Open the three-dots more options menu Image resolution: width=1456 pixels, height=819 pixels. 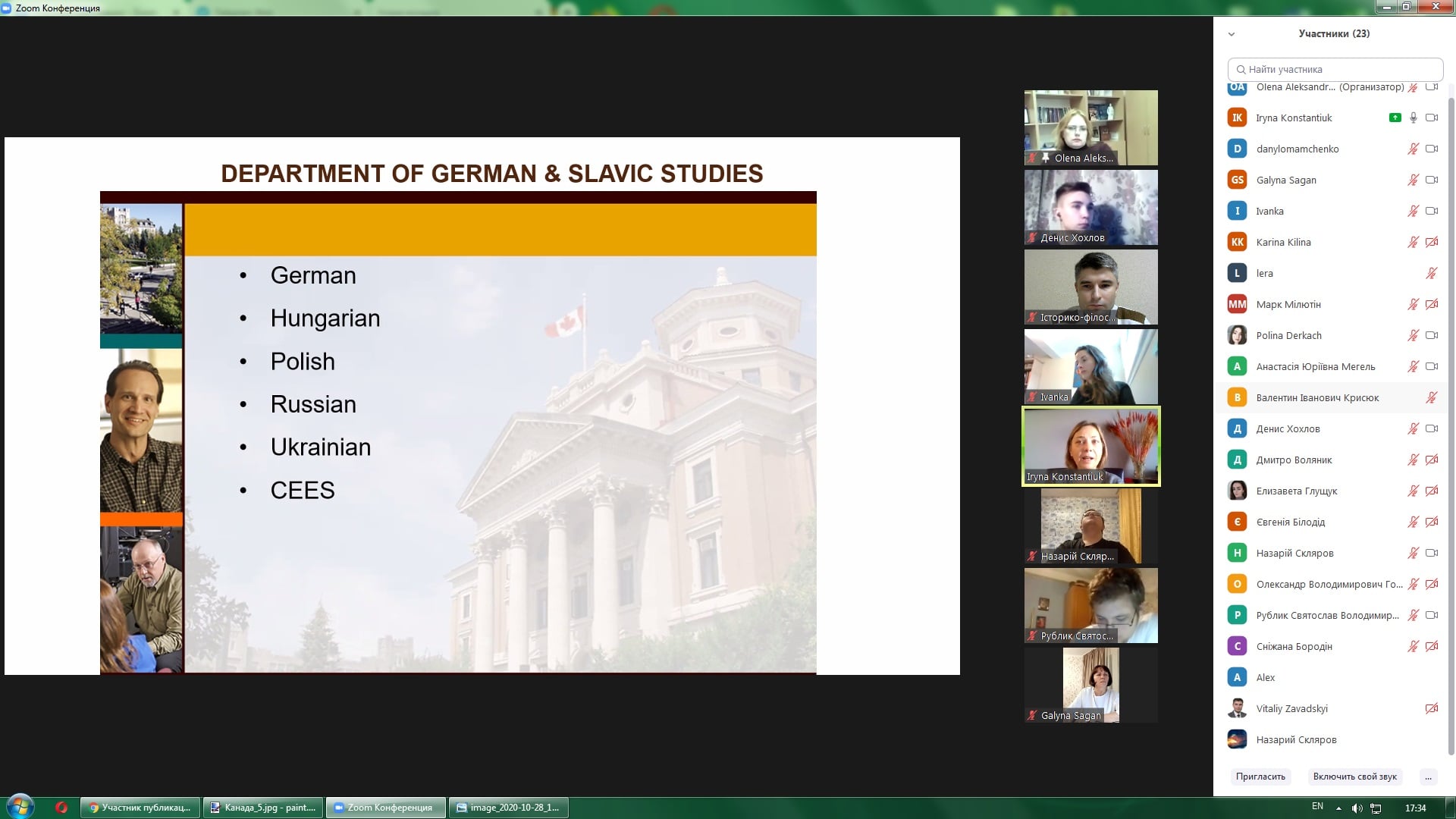click(x=1428, y=777)
